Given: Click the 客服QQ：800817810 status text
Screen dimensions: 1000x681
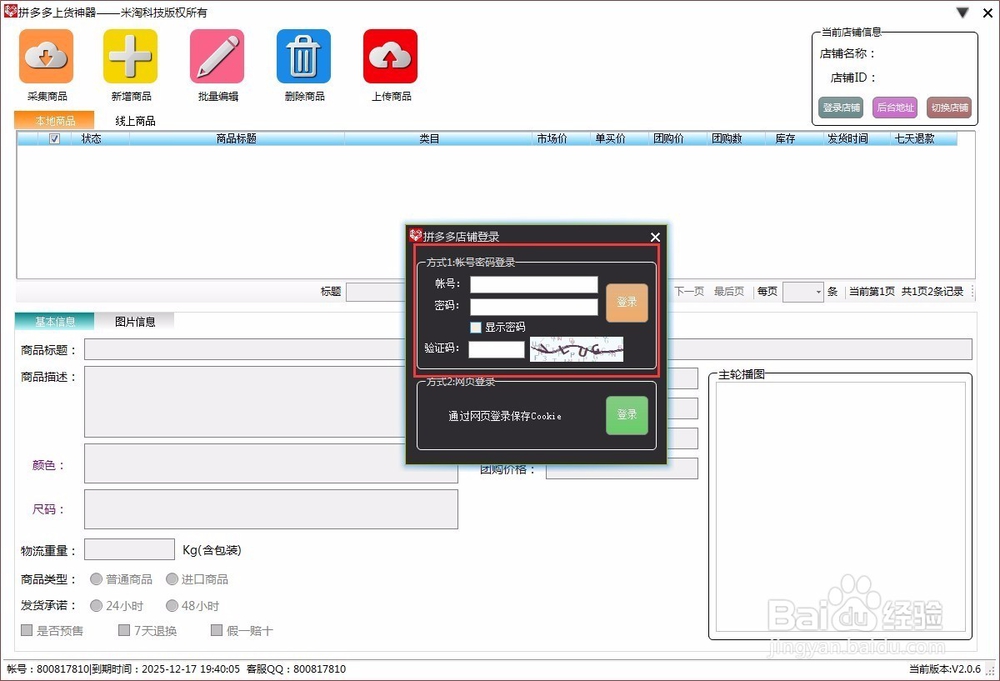Looking at the screenshot, I should click(x=296, y=669).
